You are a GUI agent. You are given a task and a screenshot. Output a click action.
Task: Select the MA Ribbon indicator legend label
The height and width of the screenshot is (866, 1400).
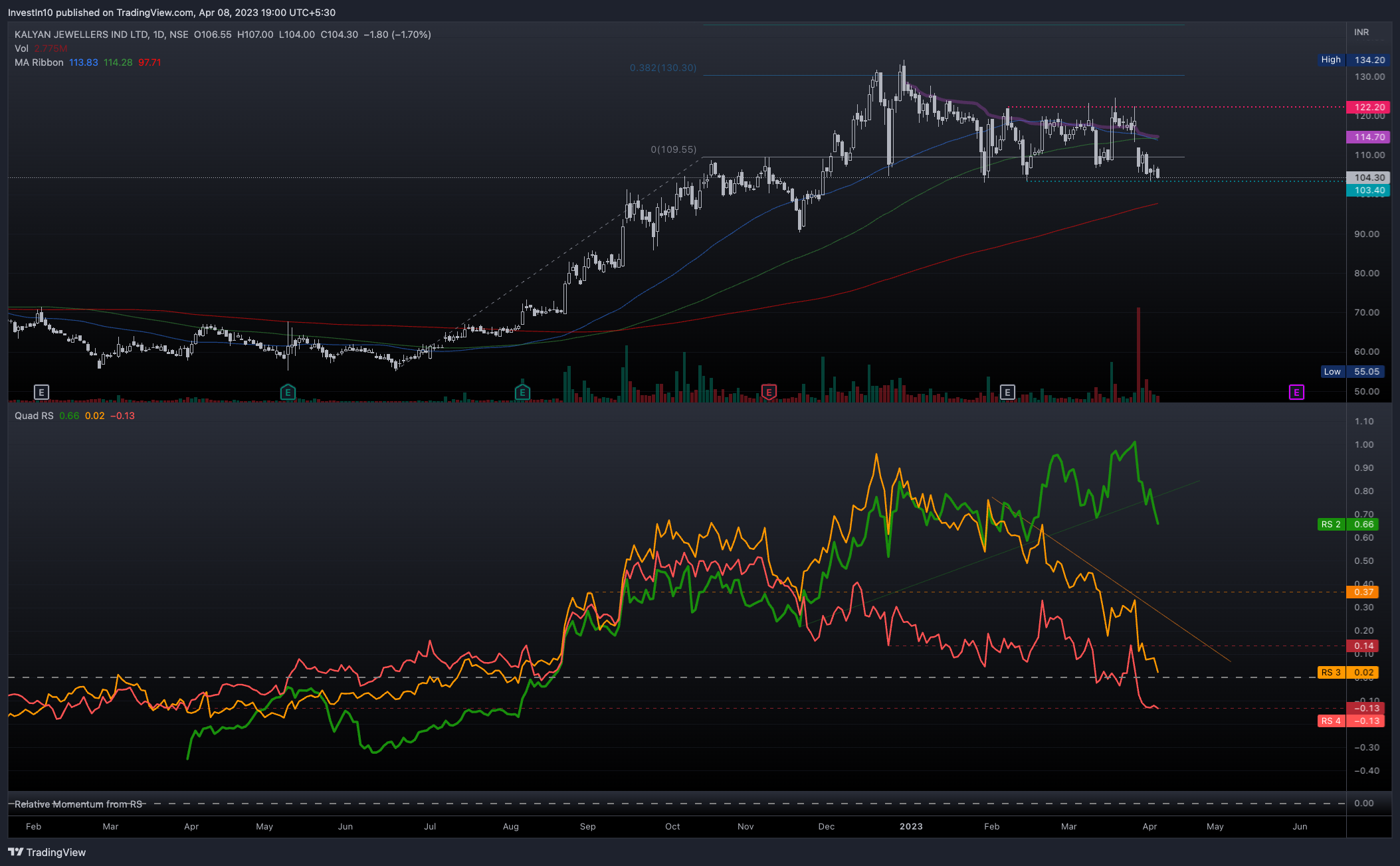[39, 62]
